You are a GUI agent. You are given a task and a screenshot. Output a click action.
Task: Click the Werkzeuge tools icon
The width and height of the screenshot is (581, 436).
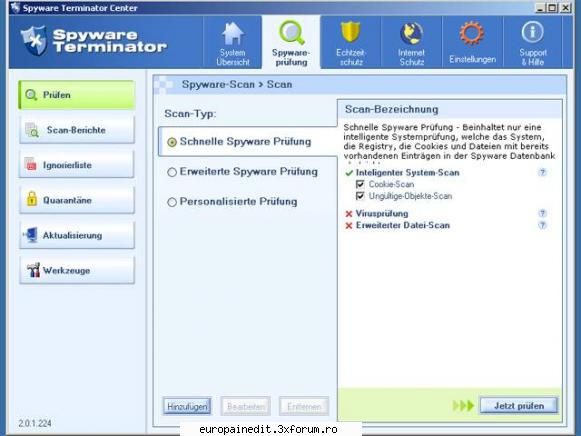(x=33, y=270)
